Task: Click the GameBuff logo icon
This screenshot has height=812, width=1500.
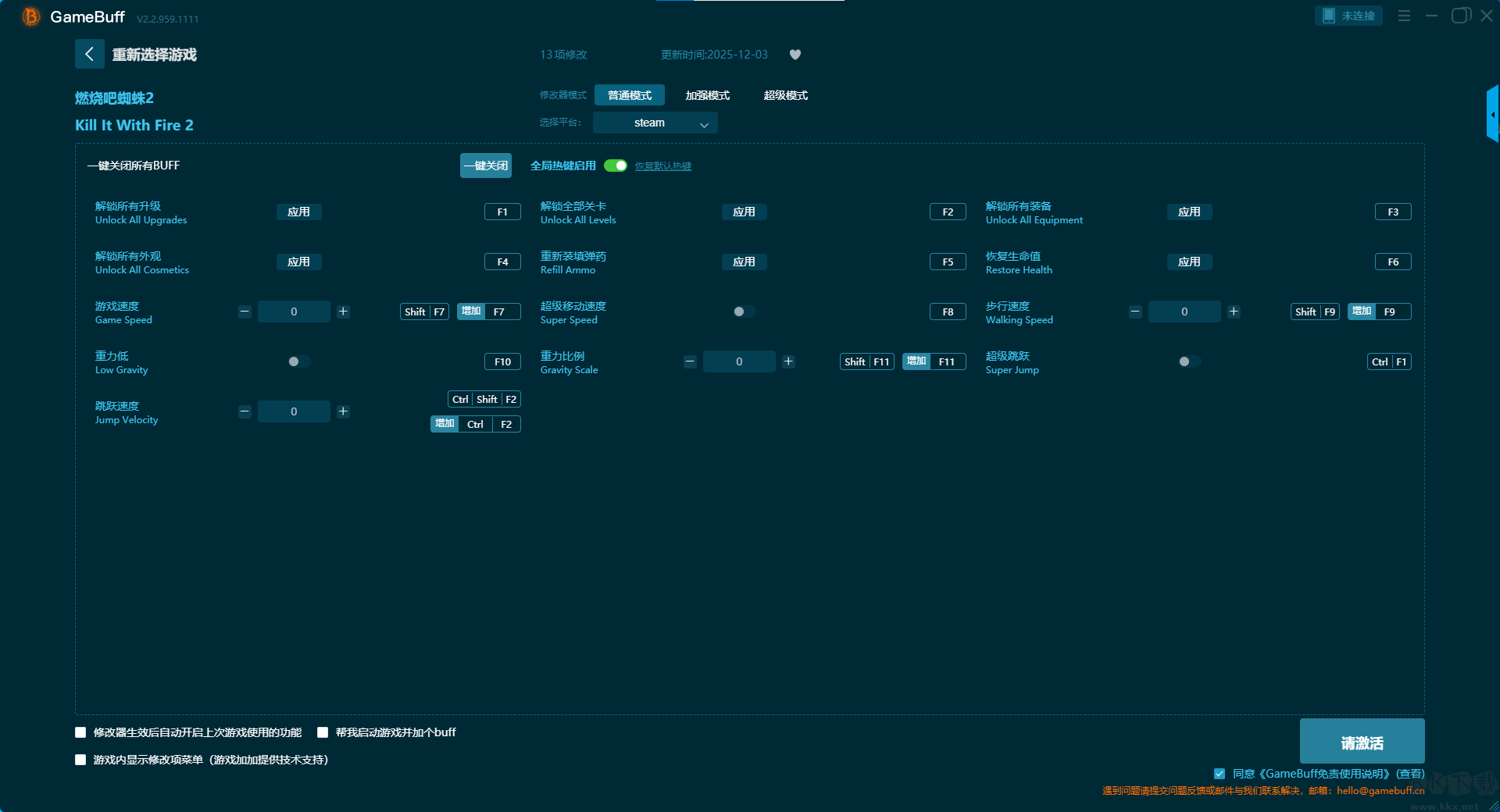Action: point(30,16)
